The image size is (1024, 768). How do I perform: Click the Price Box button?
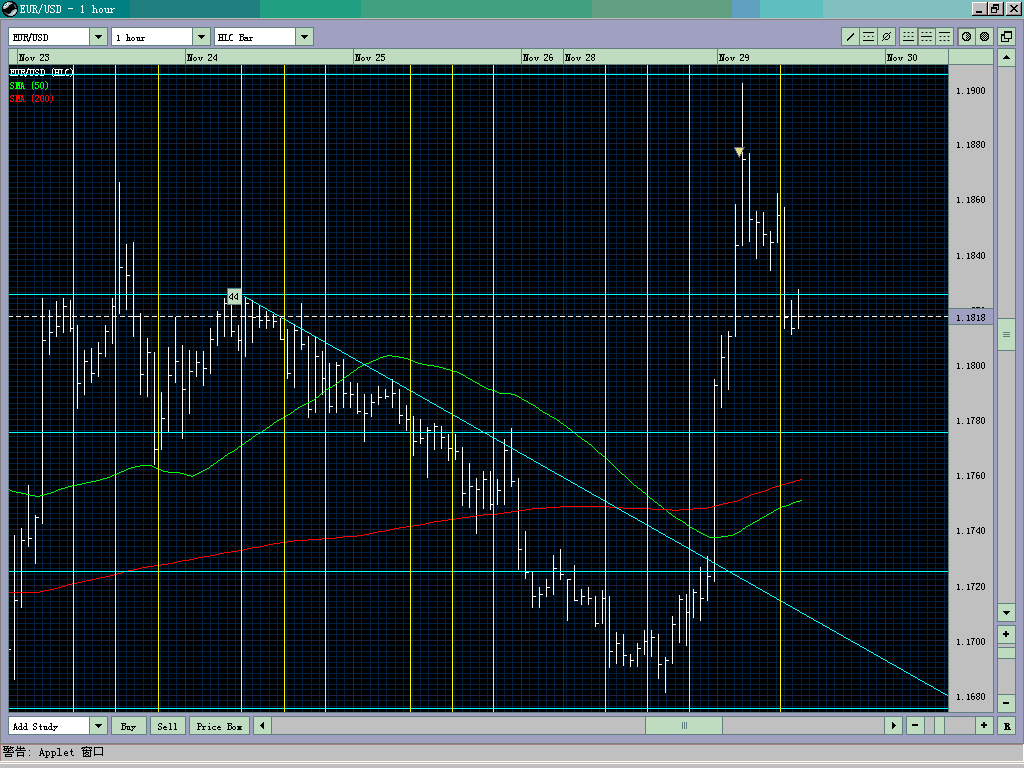(218, 726)
